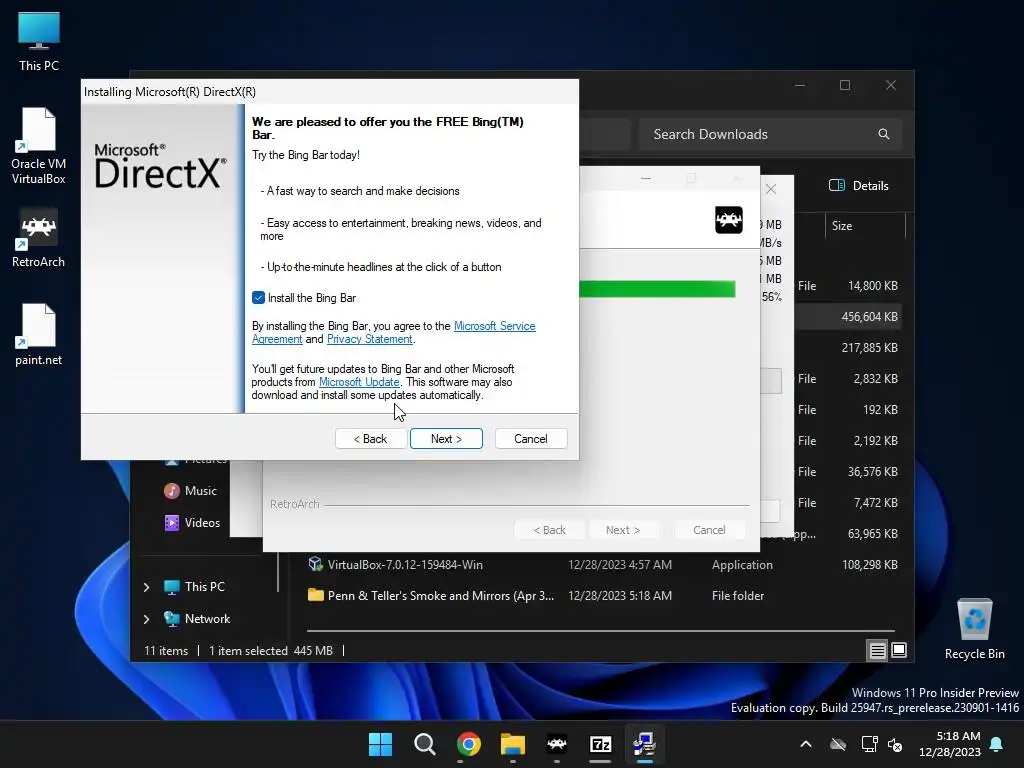This screenshot has height=768, width=1024.
Task: Open the notification bell icon
Action: [x=997, y=744]
